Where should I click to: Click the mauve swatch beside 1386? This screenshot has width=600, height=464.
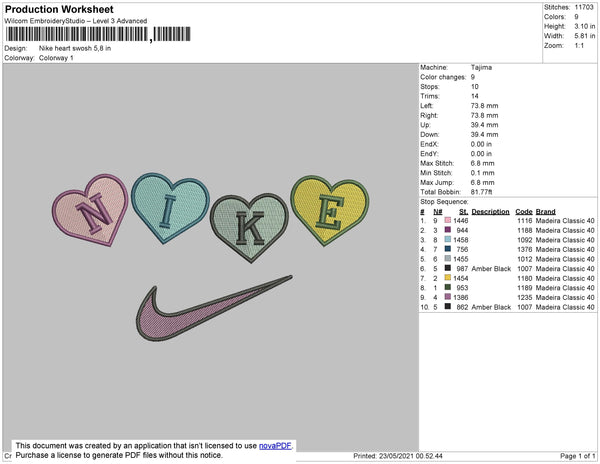(x=447, y=297)
